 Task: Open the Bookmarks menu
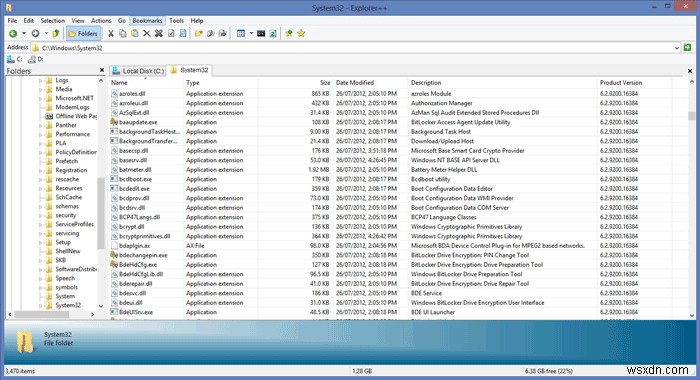(147, 21)
